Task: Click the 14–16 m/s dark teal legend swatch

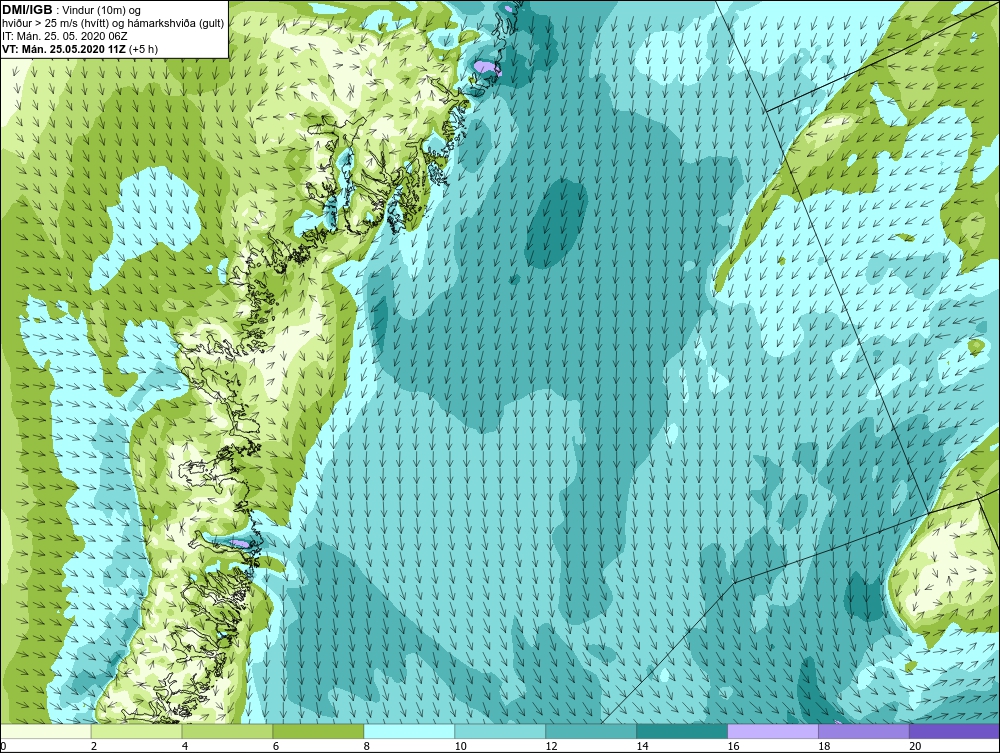Action: (x=682, y=731)
